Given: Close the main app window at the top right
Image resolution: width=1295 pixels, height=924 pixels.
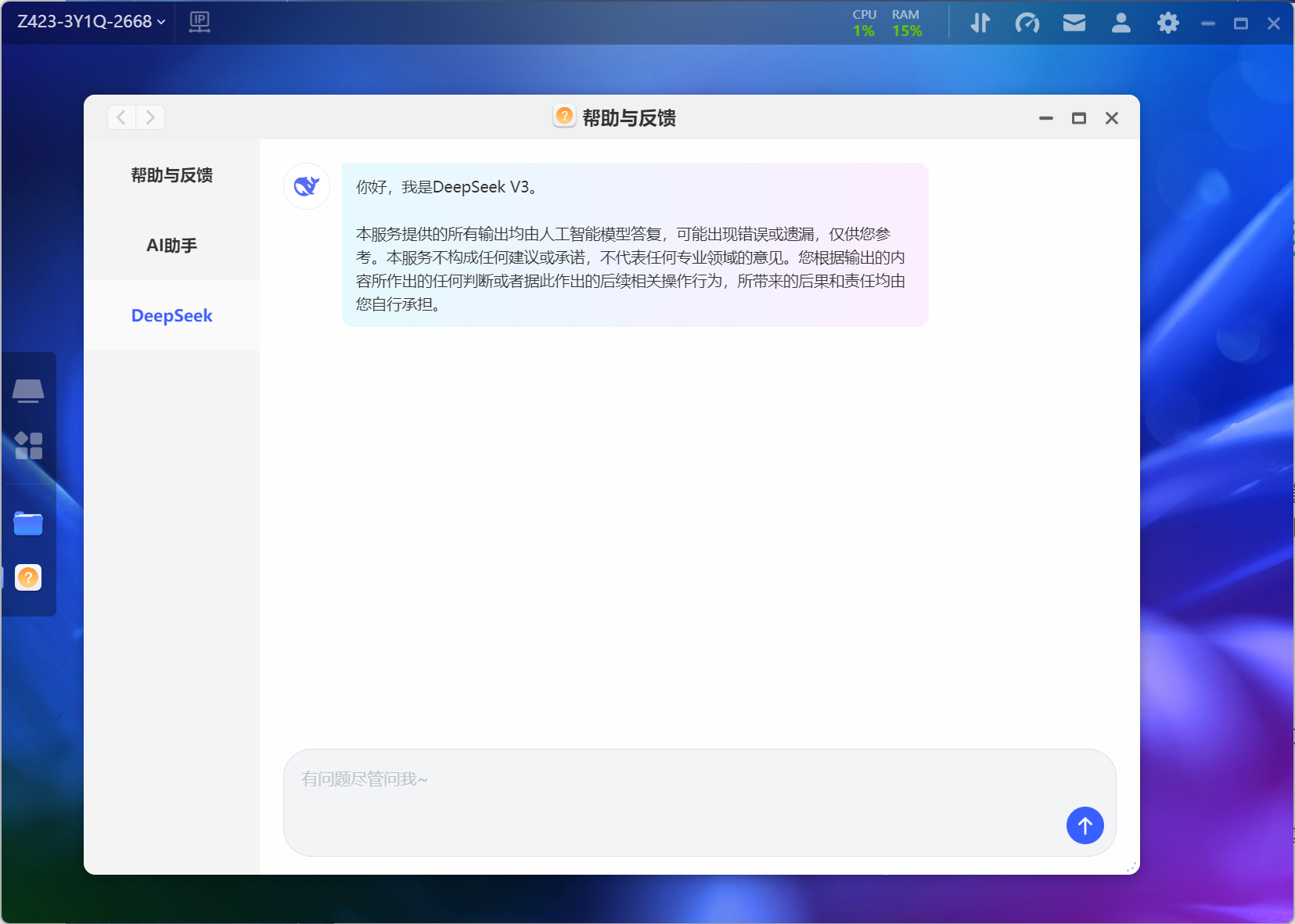Looking at the screenshot, I should tap(1274, 23).
